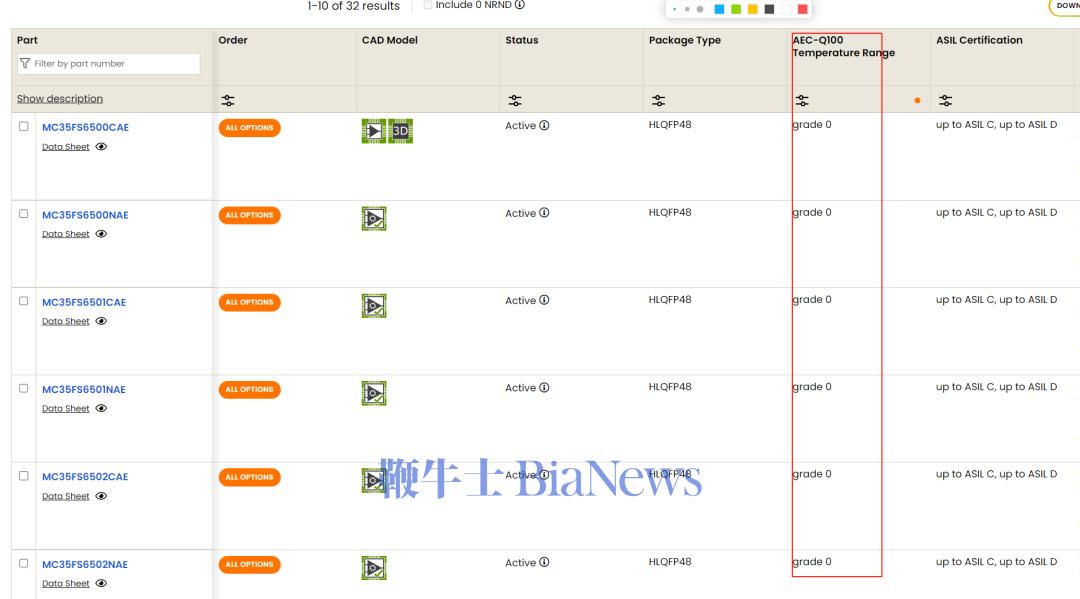Screen dimensions: 1080x599
Task: Go to the MC35FS6502CAE part page
Action: [x=85, y=477]
